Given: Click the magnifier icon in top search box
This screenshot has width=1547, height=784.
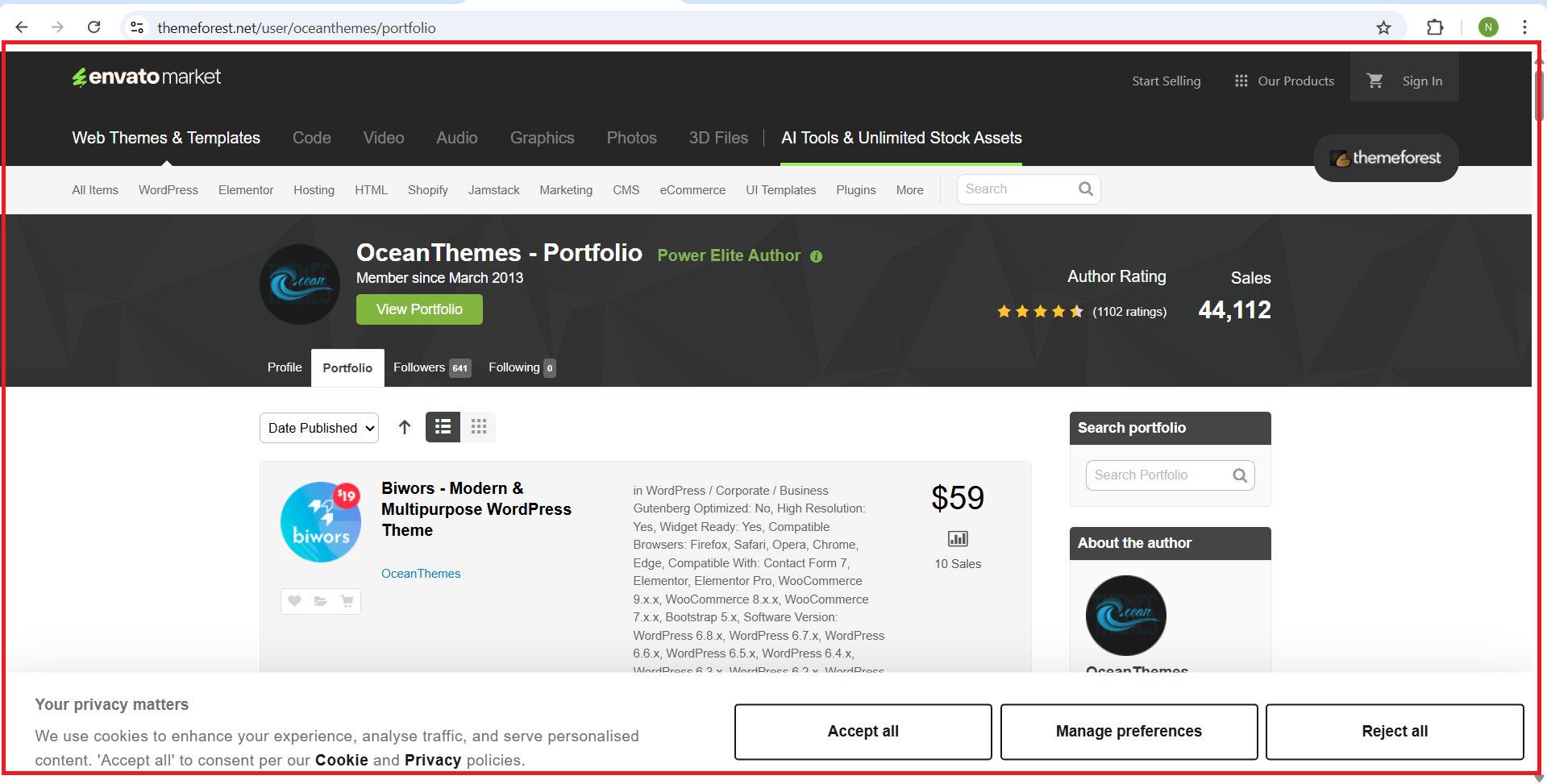Looking at the screenshot, I should (1085, 189).
